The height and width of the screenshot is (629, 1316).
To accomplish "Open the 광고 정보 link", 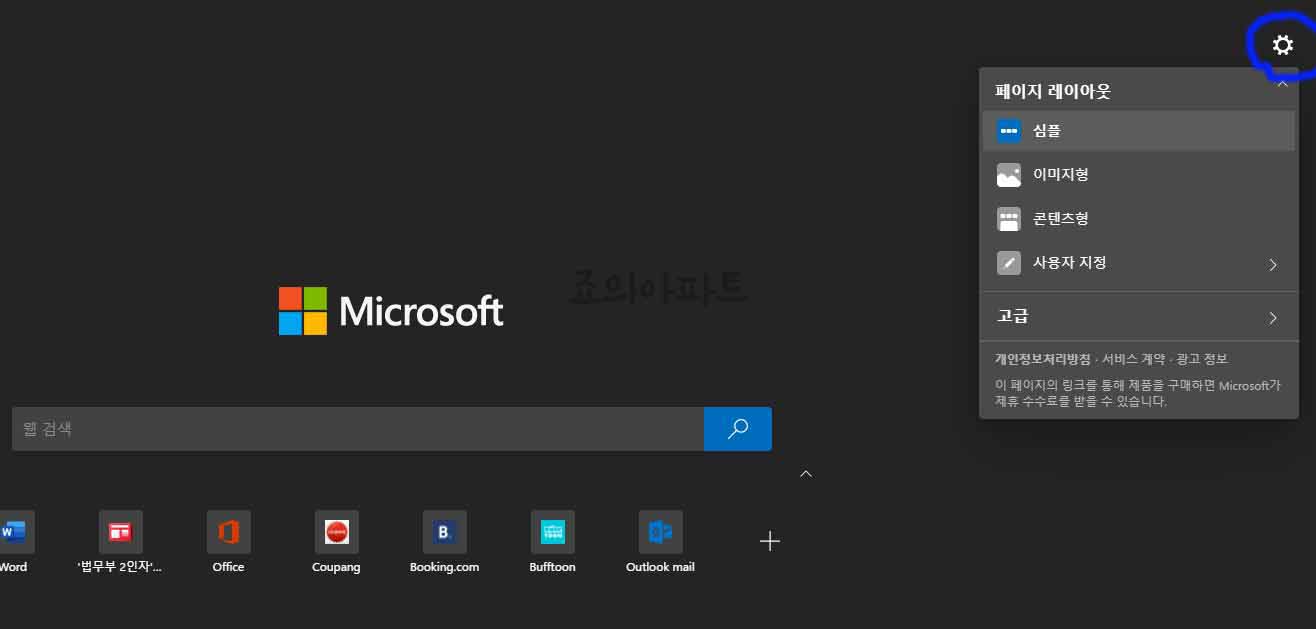I will (x=1202, y=359).
